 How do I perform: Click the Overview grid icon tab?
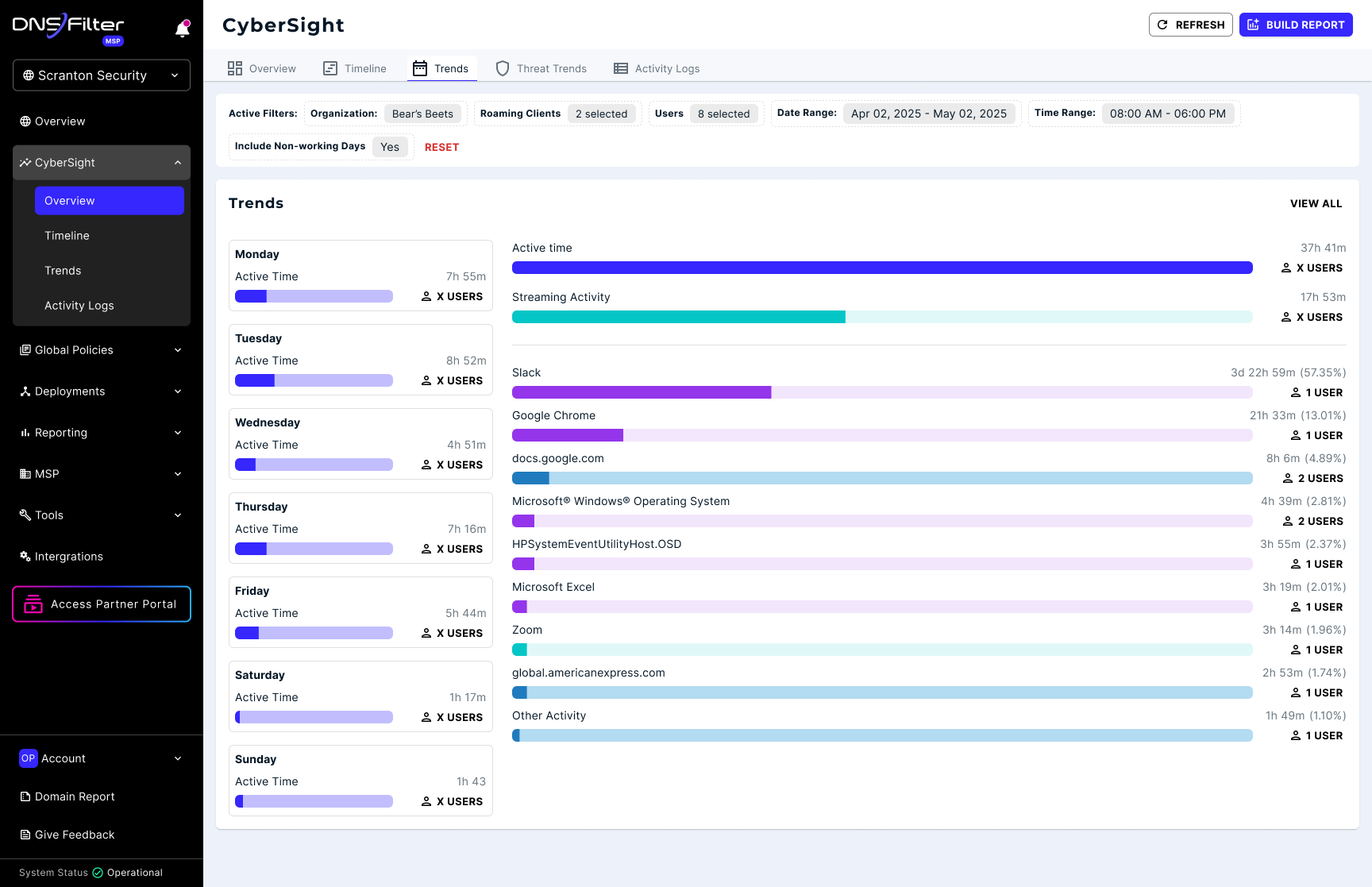point(235,68)
